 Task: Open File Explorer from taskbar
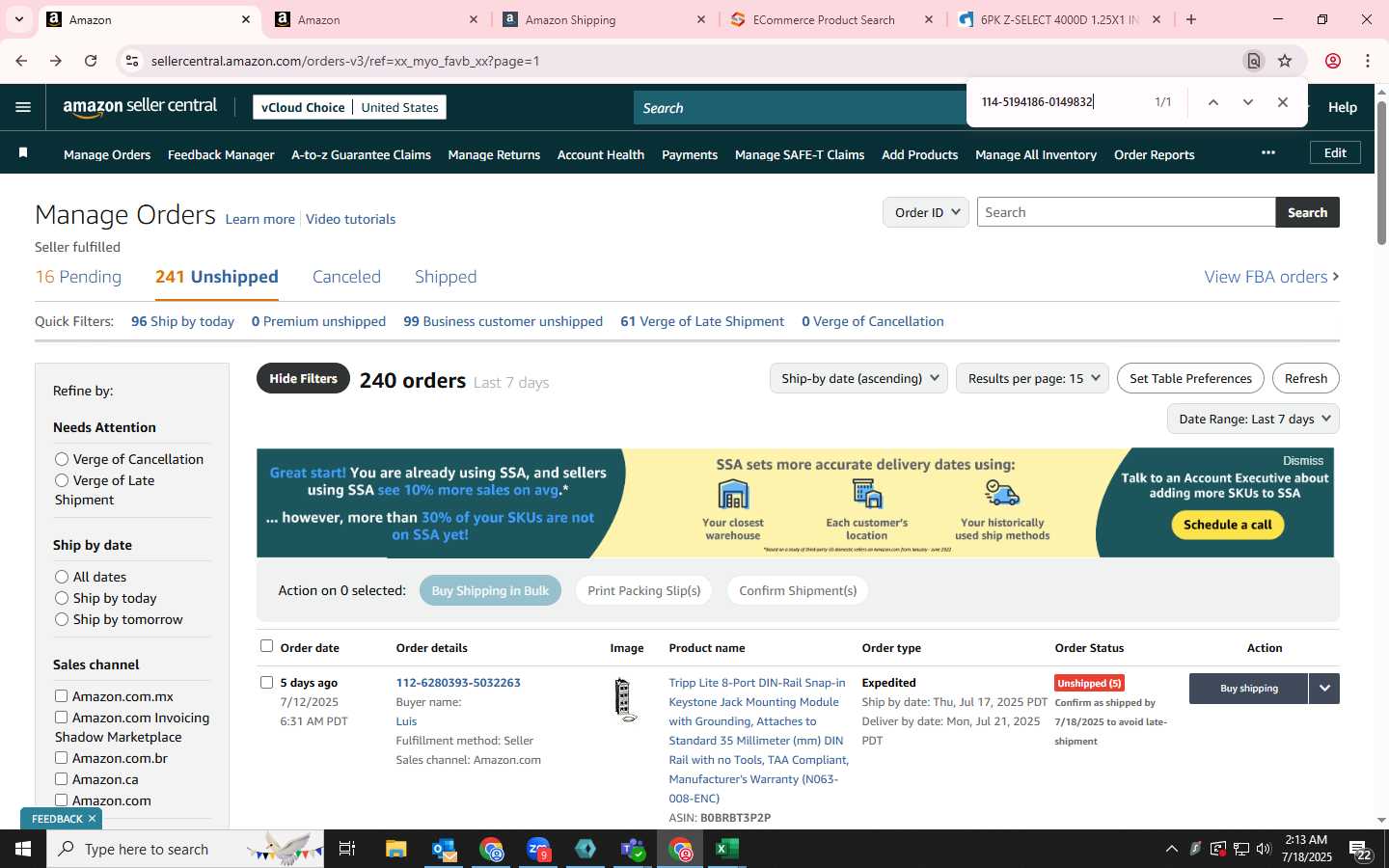396,849
